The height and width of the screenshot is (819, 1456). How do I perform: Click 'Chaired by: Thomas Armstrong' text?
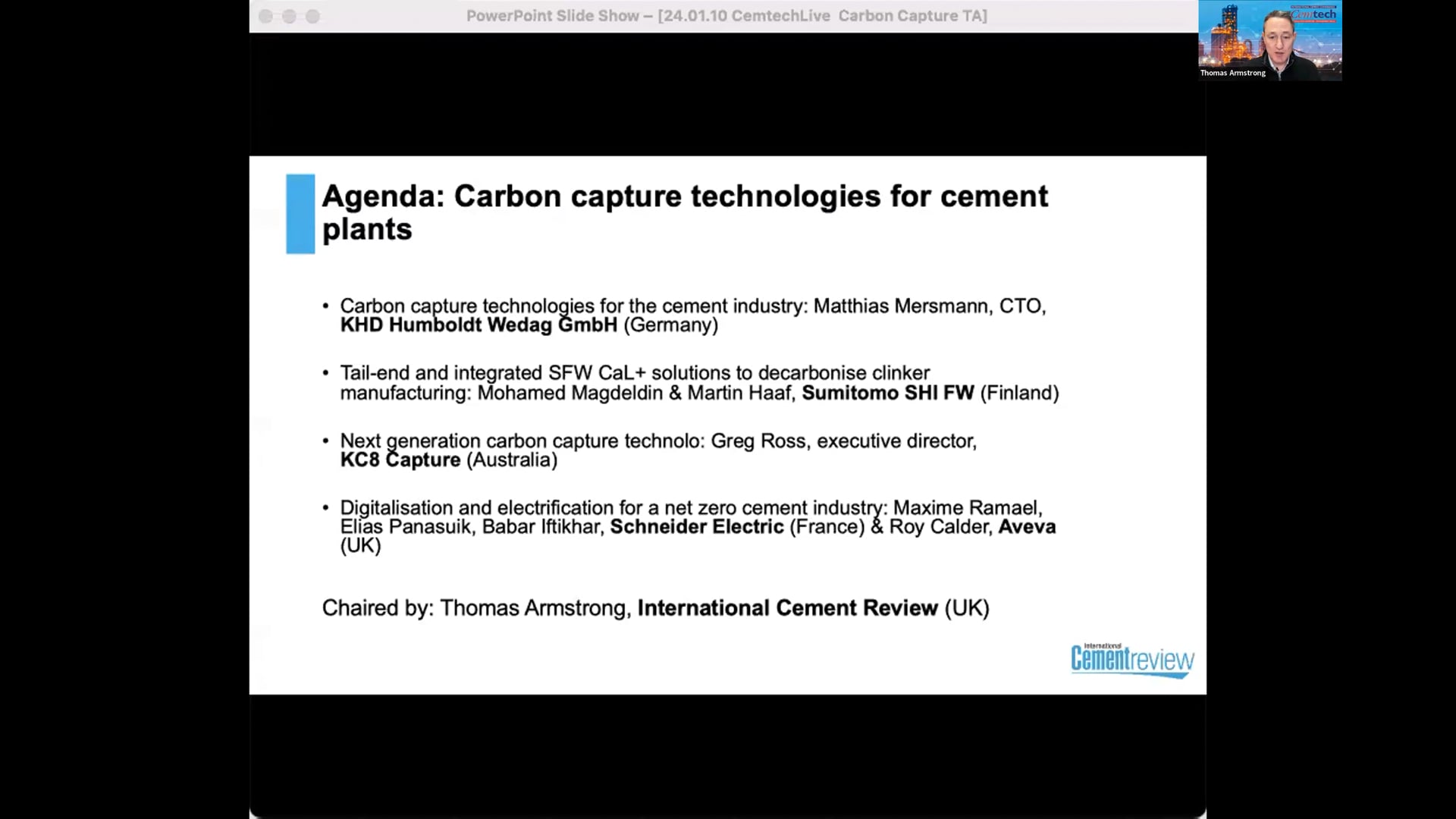point(476,608)
